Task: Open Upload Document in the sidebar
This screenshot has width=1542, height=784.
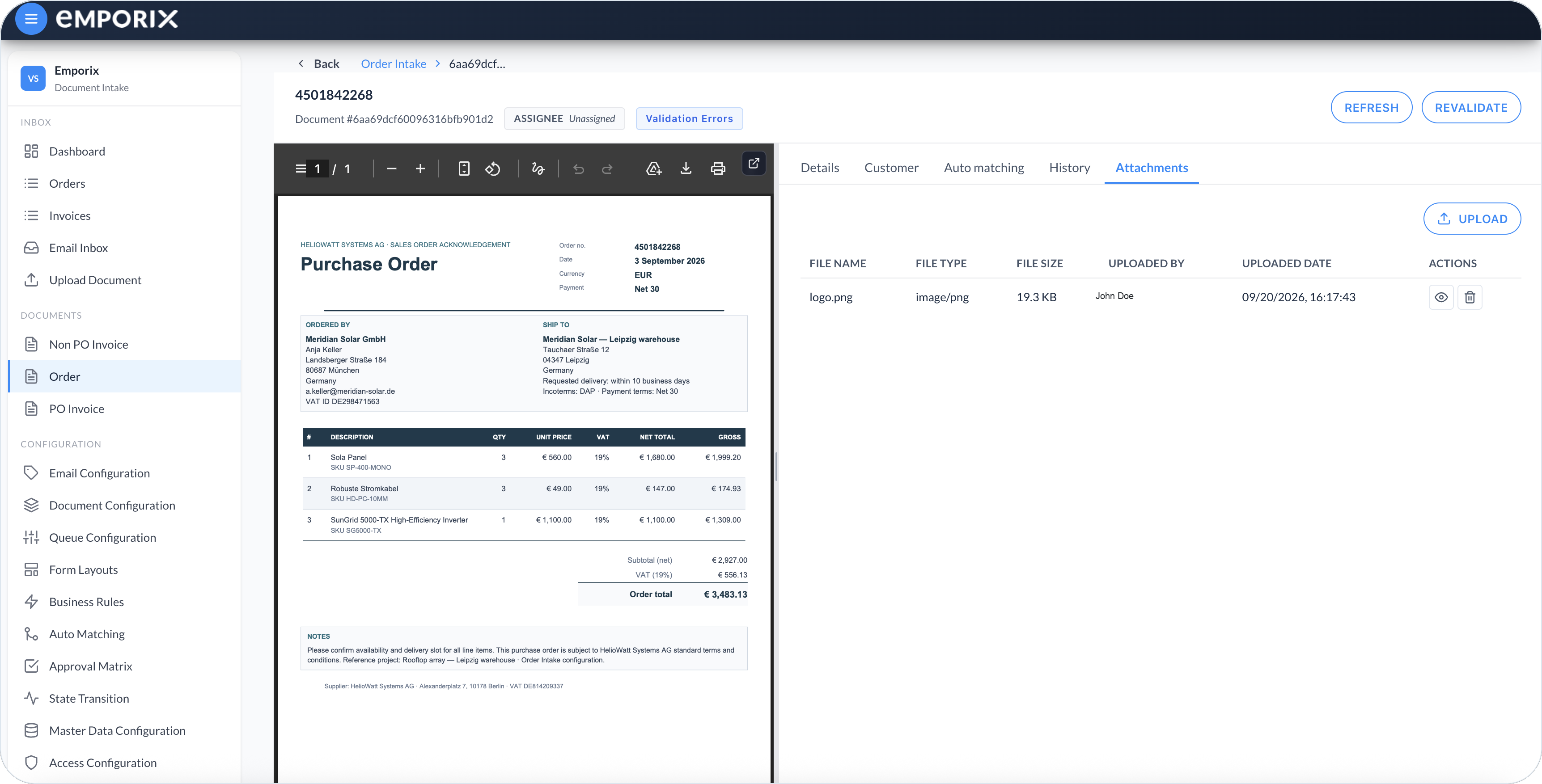Action: tap(124, 280)
